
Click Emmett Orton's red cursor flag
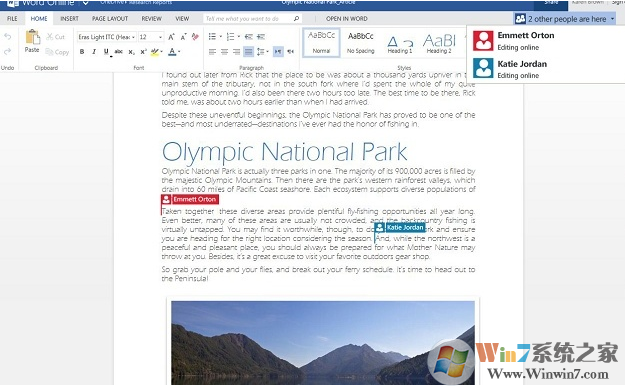tap(190, 199)
